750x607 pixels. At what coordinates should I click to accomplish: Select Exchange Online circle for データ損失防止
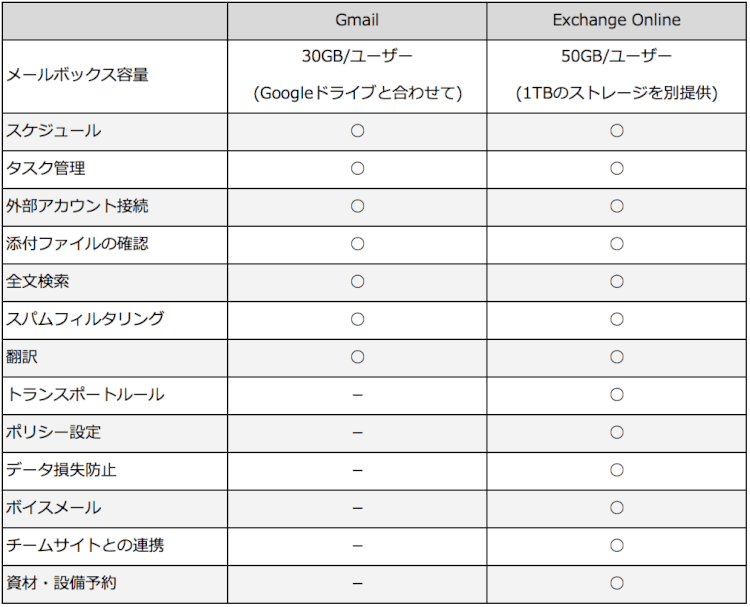[617, 470]
